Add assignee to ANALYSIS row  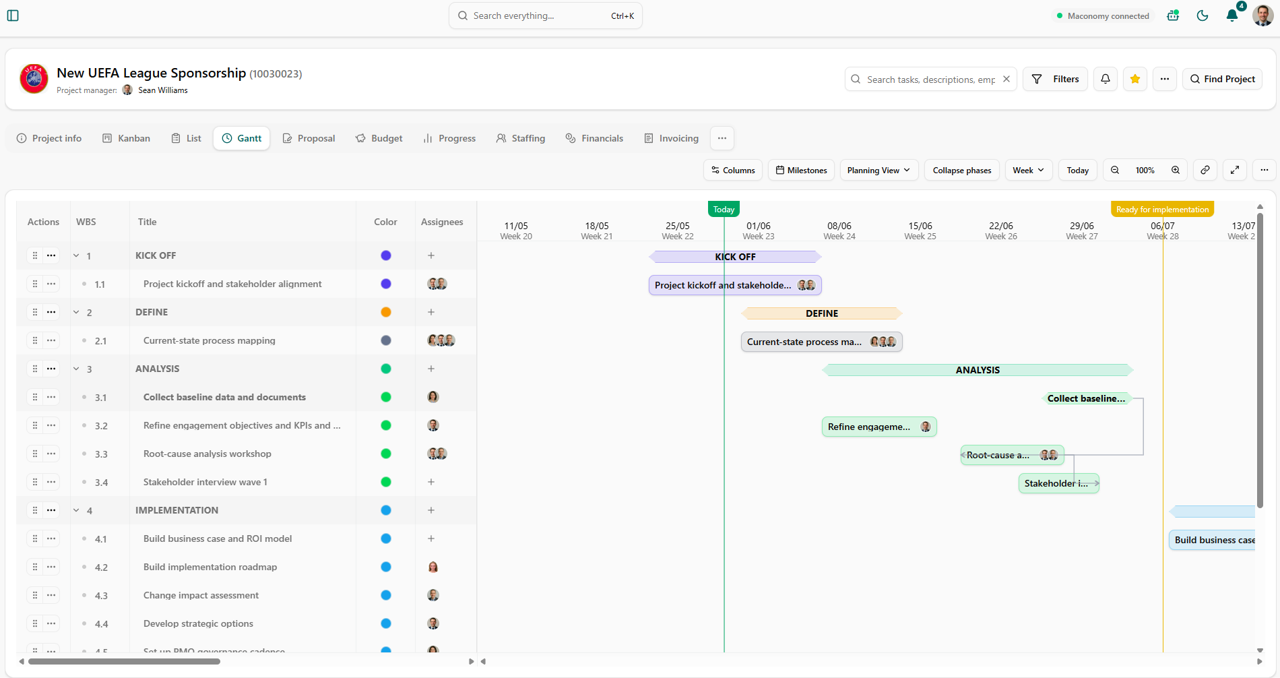[431, 369]
